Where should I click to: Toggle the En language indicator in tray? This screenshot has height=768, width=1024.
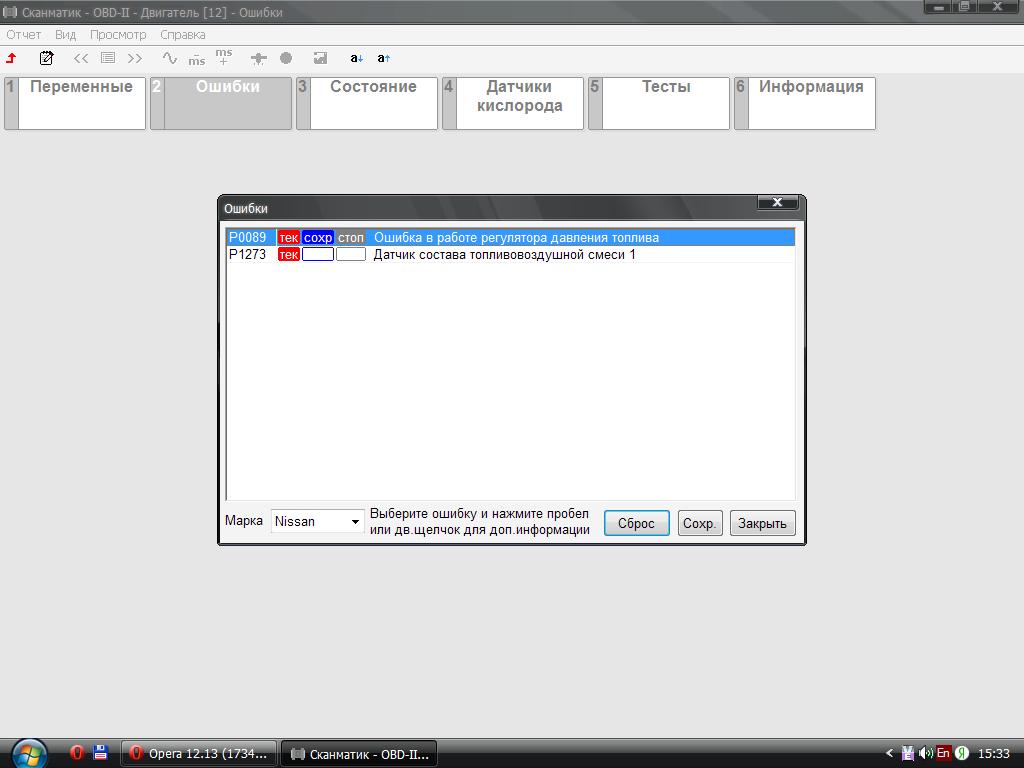point(943,753)
